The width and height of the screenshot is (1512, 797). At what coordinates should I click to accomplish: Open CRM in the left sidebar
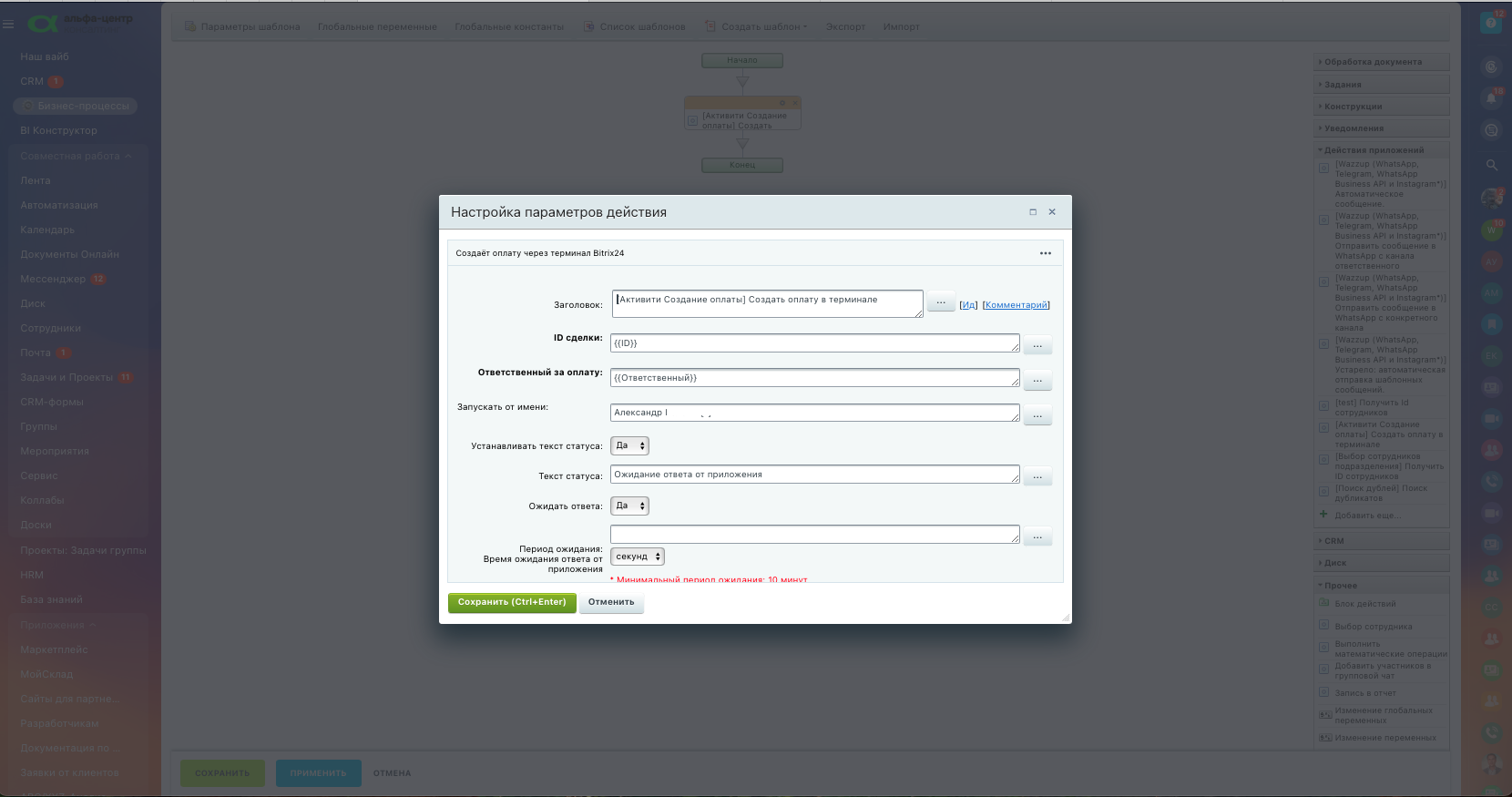point(32,81)
